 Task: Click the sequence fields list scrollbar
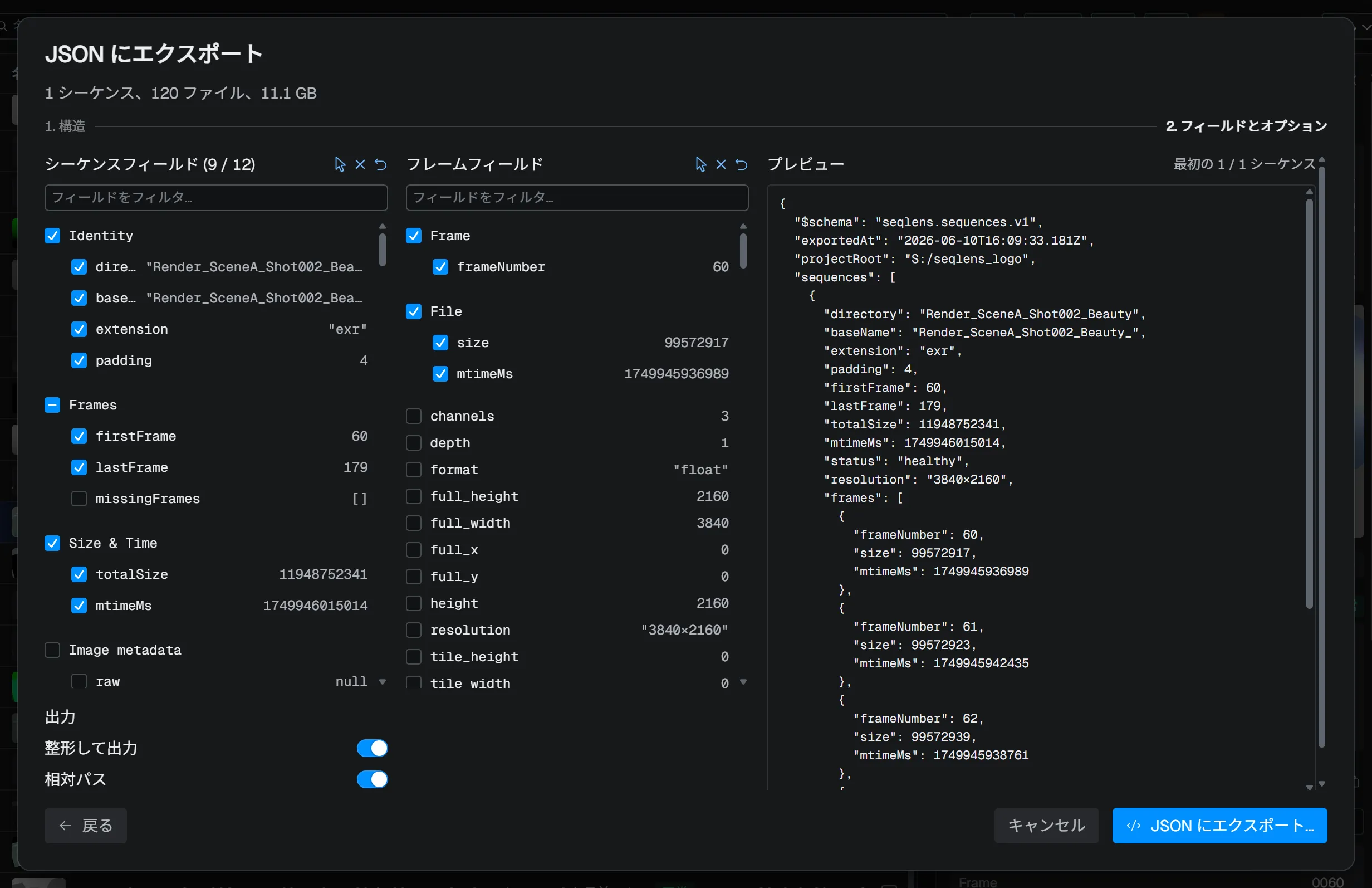pos(383,250)
